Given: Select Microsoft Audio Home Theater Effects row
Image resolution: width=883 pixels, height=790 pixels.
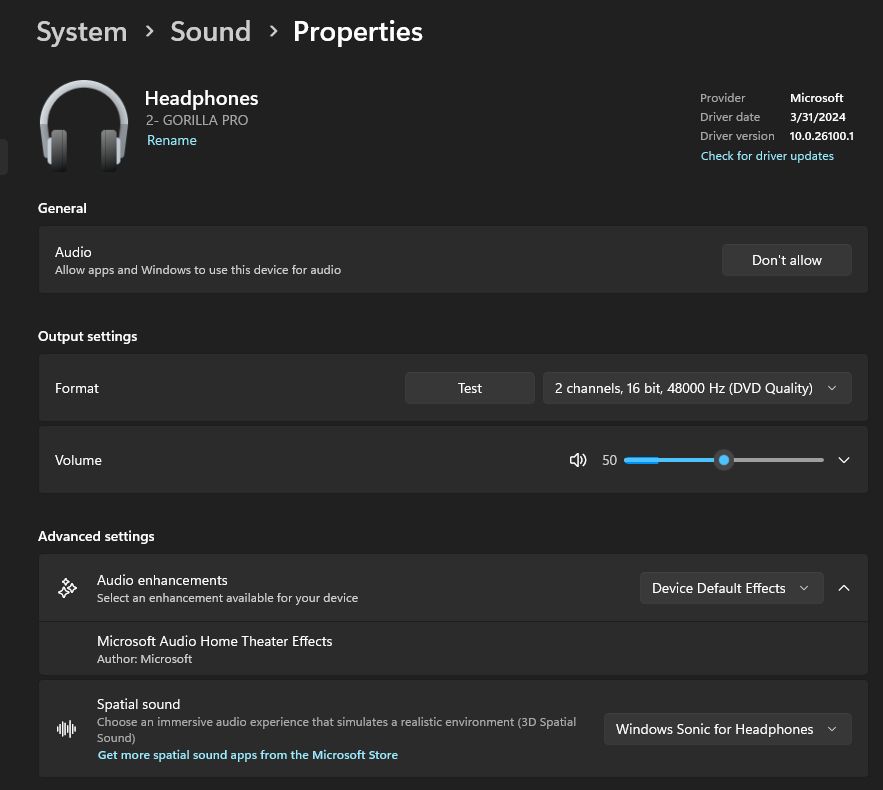Looking at the screenshot, I should (x=214, y=648).
